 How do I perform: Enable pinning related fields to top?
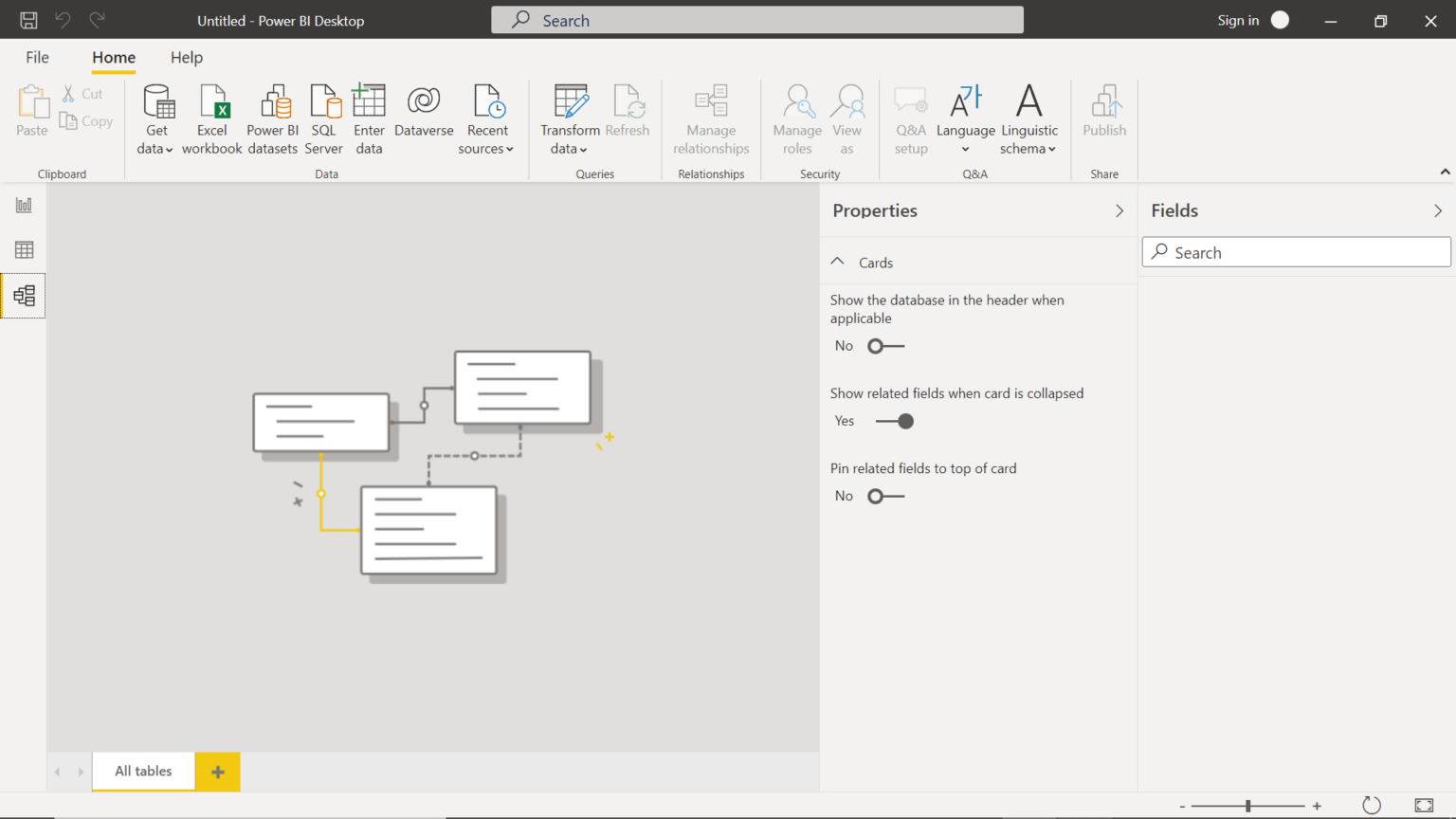(885, 495)
